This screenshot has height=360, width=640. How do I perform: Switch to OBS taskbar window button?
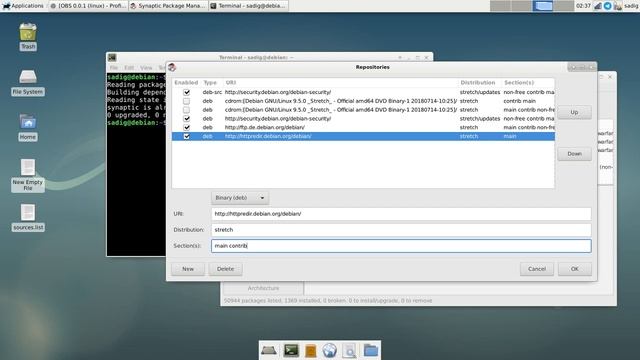[88, 6]
